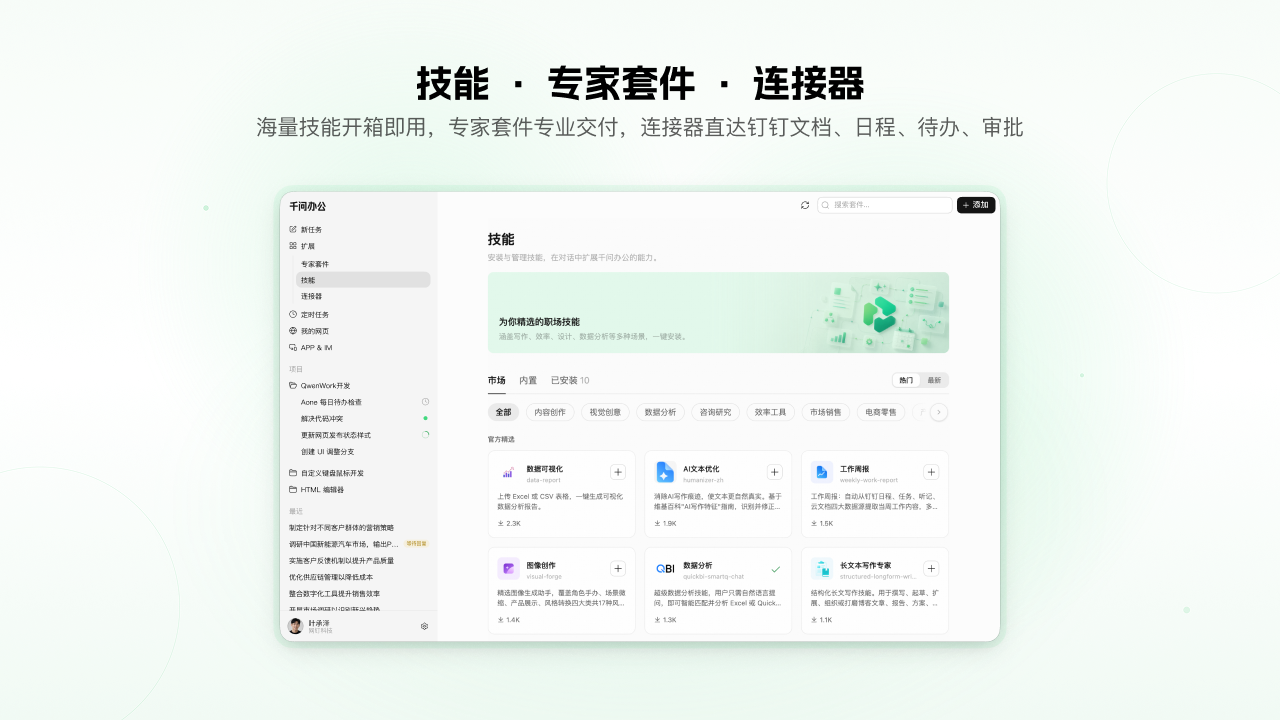Switch sorting to 热门
The width and height of the screenshot is (1280, 720).
point(906,380)
